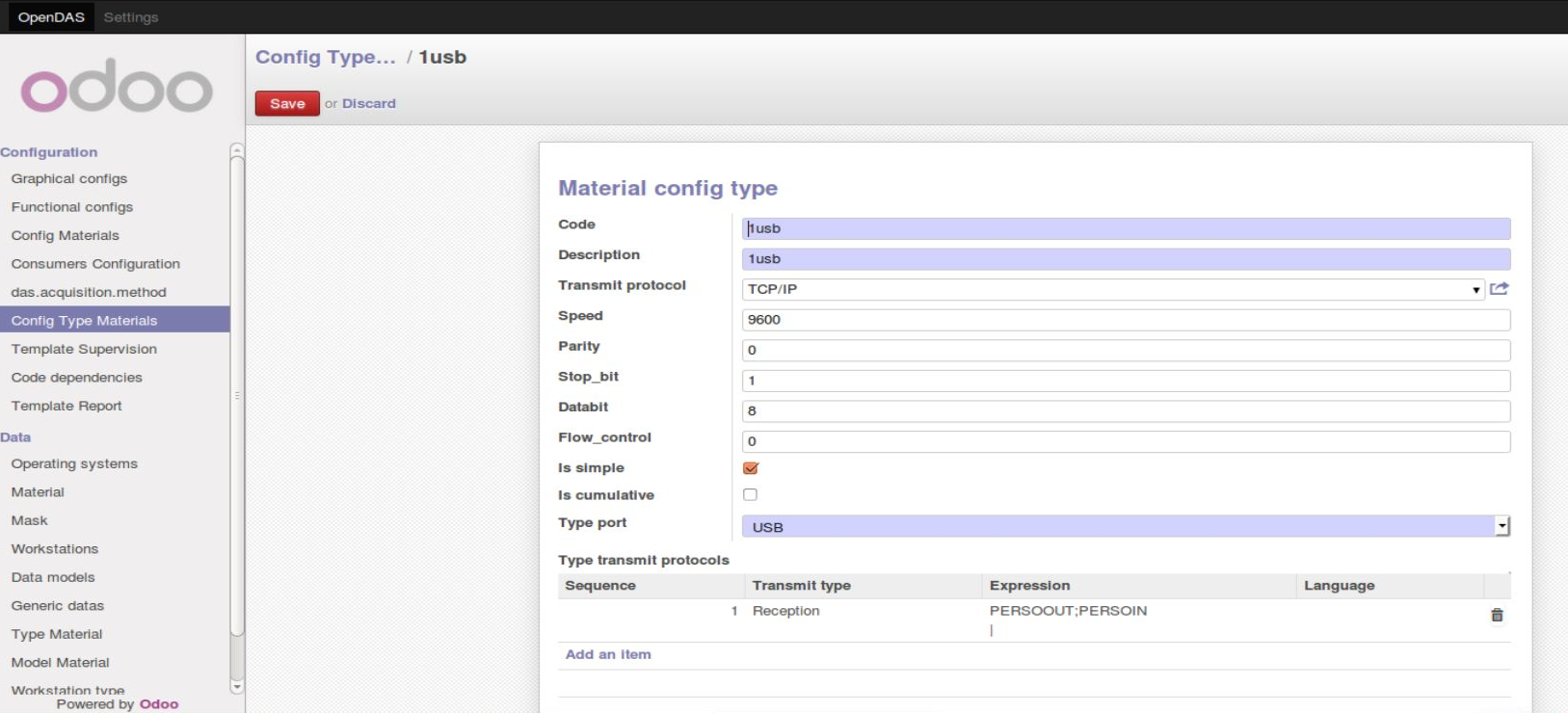Click the Stop_bit input field
This screenshot has width=1568, height=713.
pos(1126,381)
